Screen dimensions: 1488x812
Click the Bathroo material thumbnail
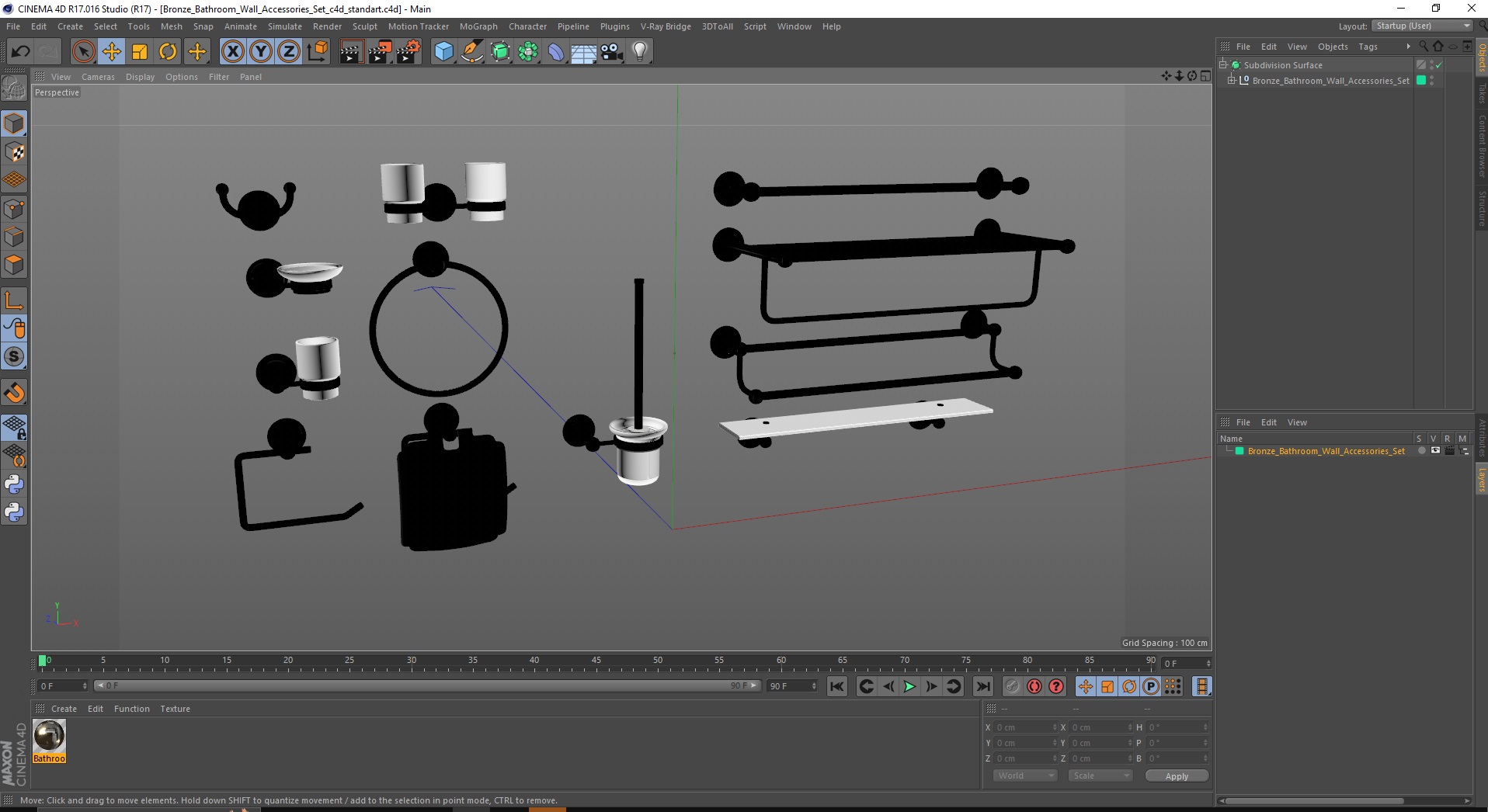point(49,736)
